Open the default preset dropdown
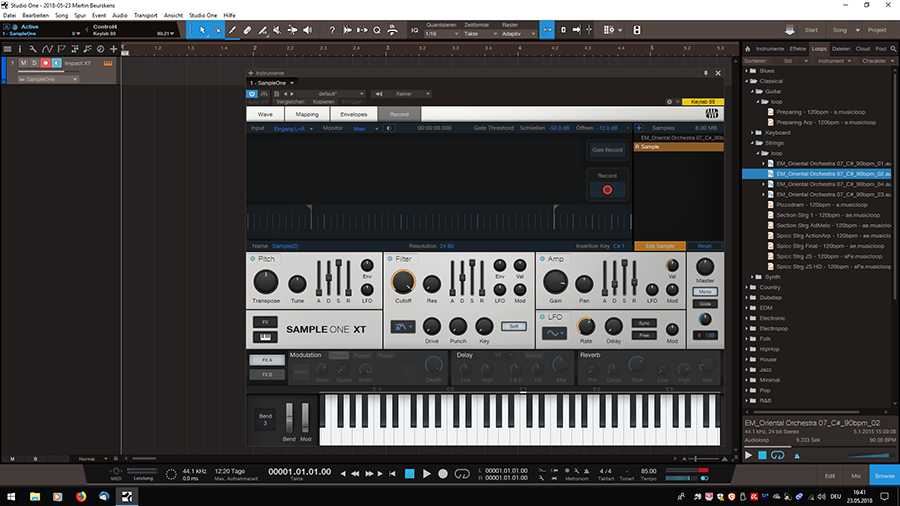 tap(331, 94)
